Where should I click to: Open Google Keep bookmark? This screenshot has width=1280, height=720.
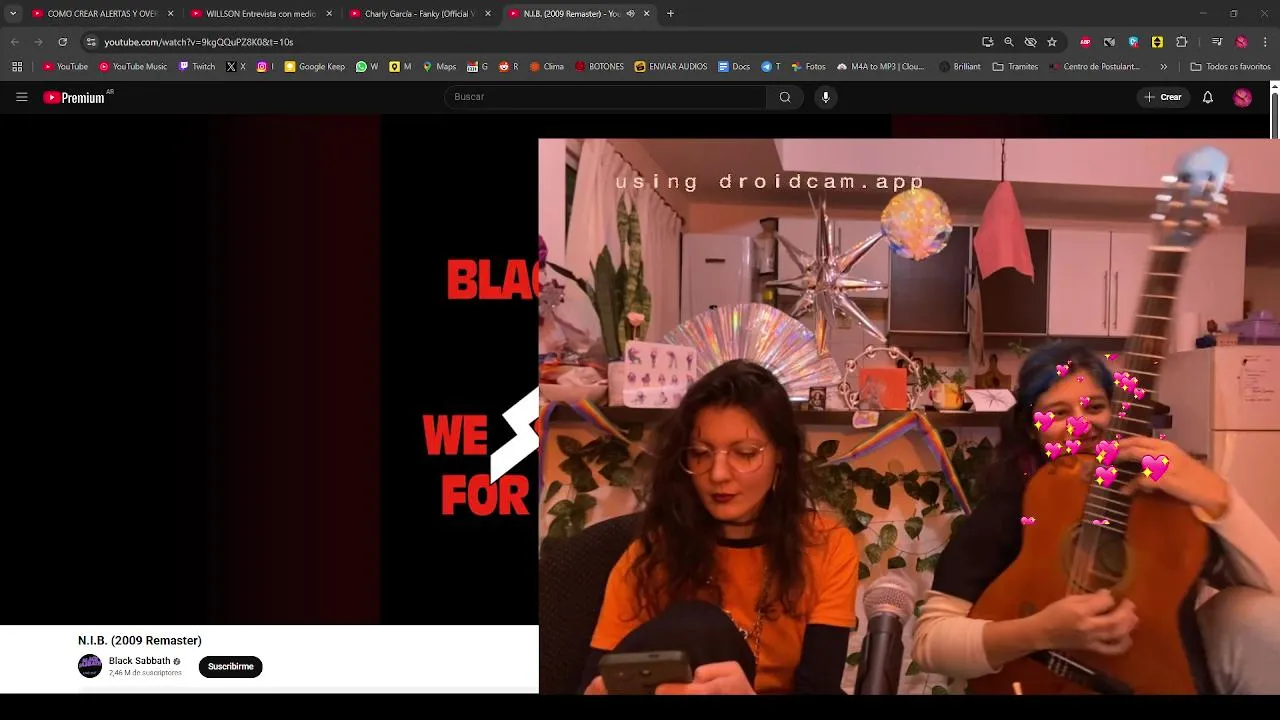(315, 67)
